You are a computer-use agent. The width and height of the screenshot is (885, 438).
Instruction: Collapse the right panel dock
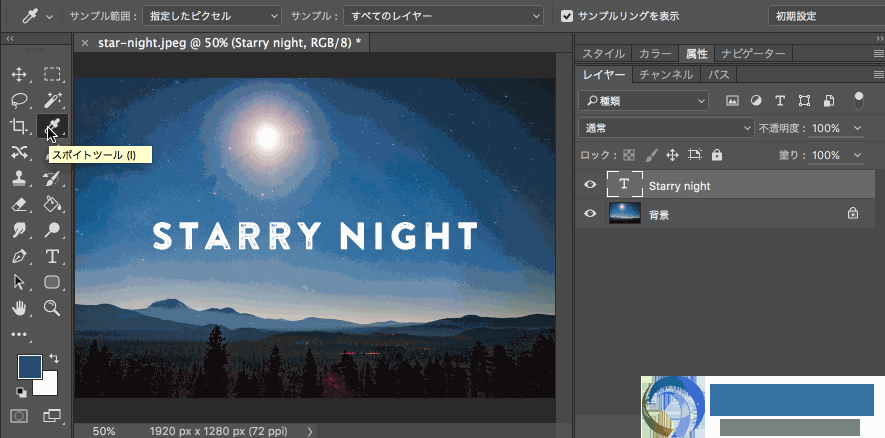tap(879, 38)
